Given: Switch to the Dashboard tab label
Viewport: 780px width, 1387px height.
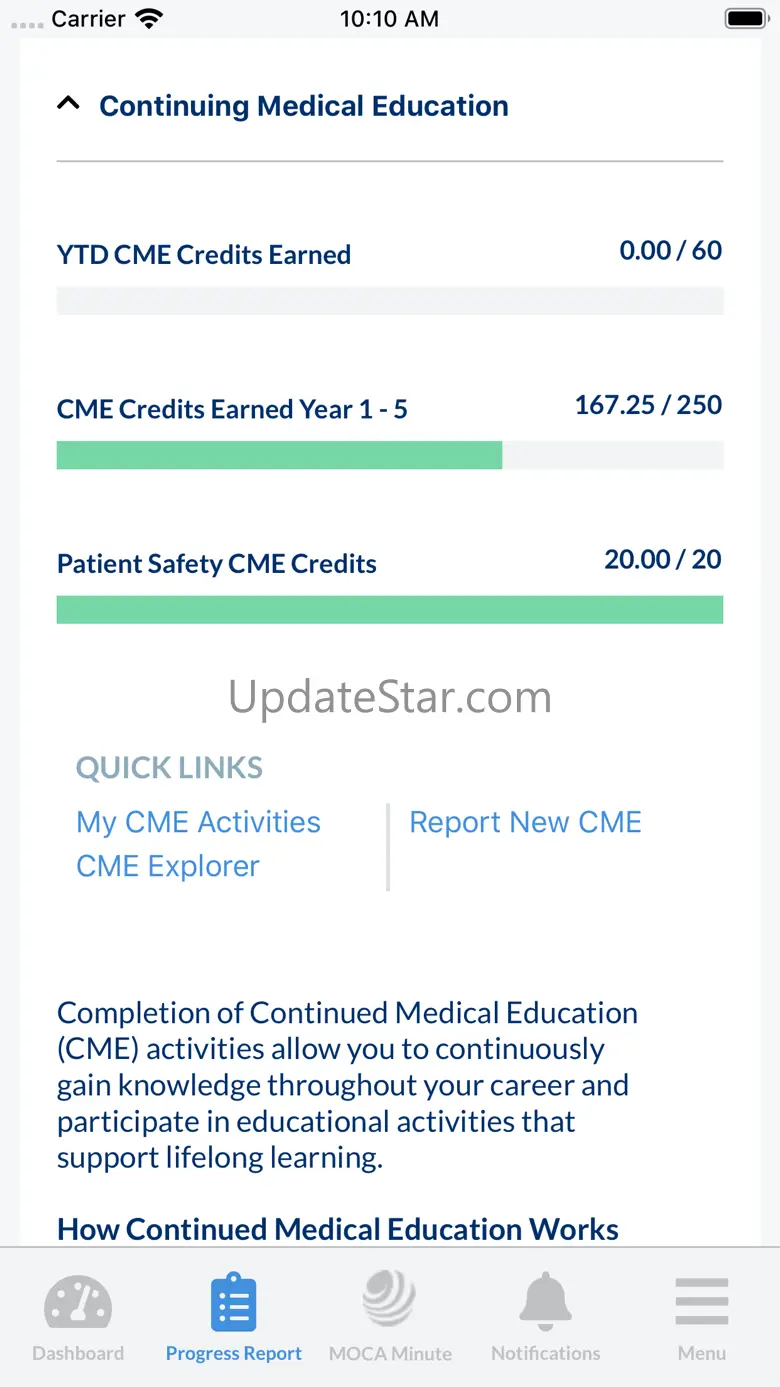Looking at the screenshot, I should pos(78,1354).
